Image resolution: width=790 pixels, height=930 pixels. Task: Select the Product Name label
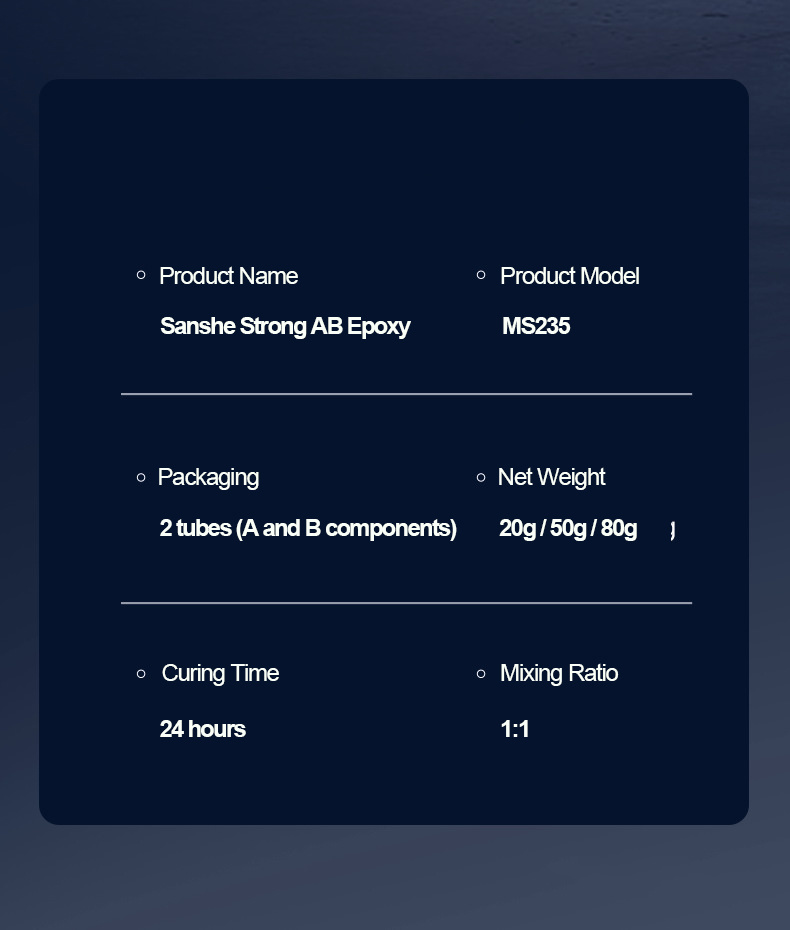point(228,276)
